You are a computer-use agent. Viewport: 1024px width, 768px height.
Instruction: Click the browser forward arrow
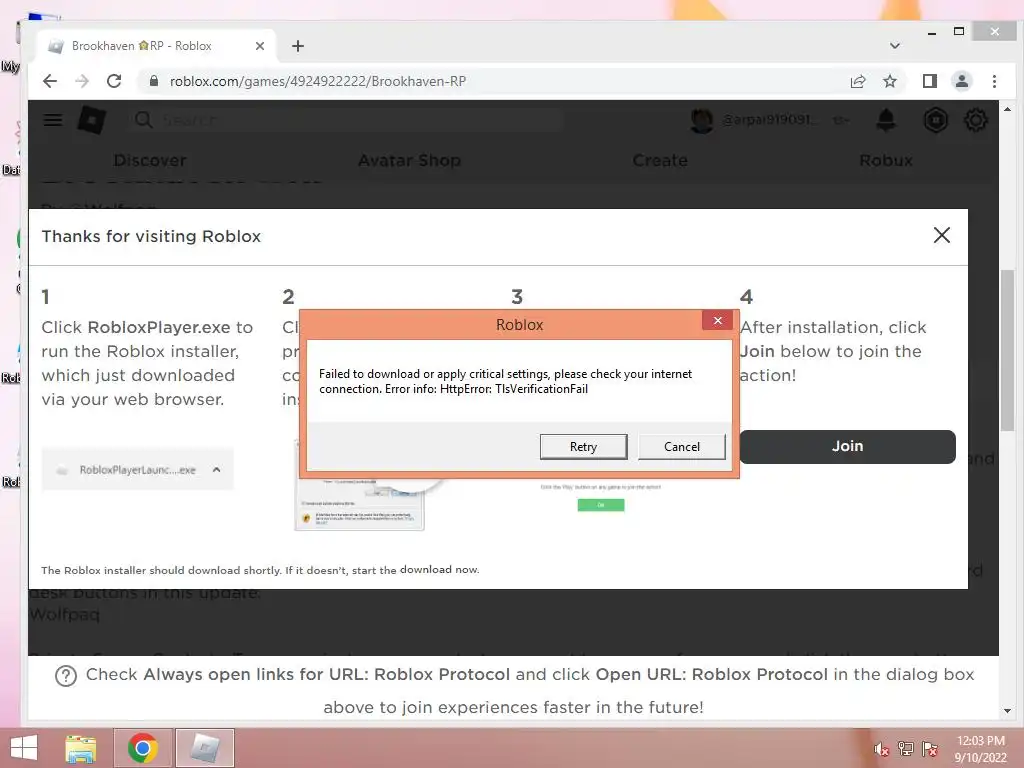(x=82, y=81)
